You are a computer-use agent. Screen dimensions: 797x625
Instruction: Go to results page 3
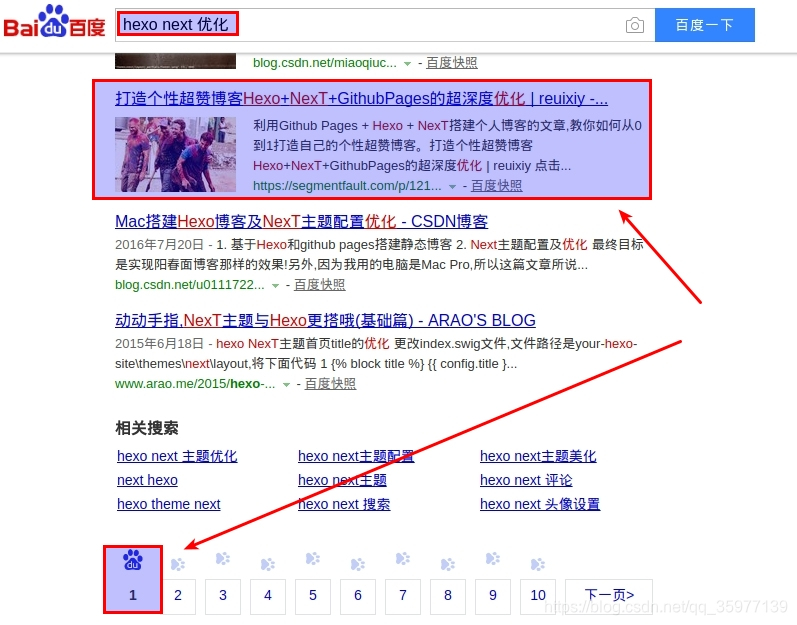point(223,597)
